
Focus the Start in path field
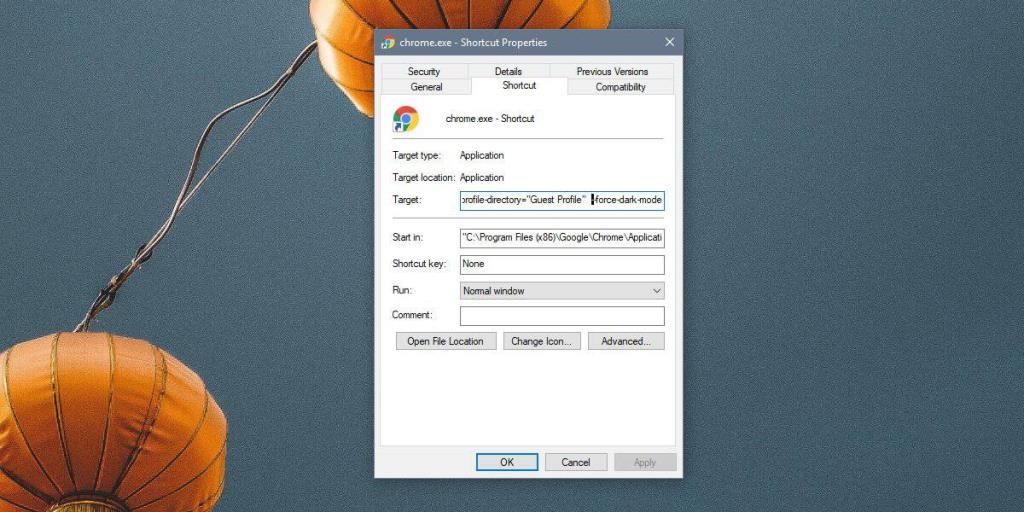(x=561, y=239)
